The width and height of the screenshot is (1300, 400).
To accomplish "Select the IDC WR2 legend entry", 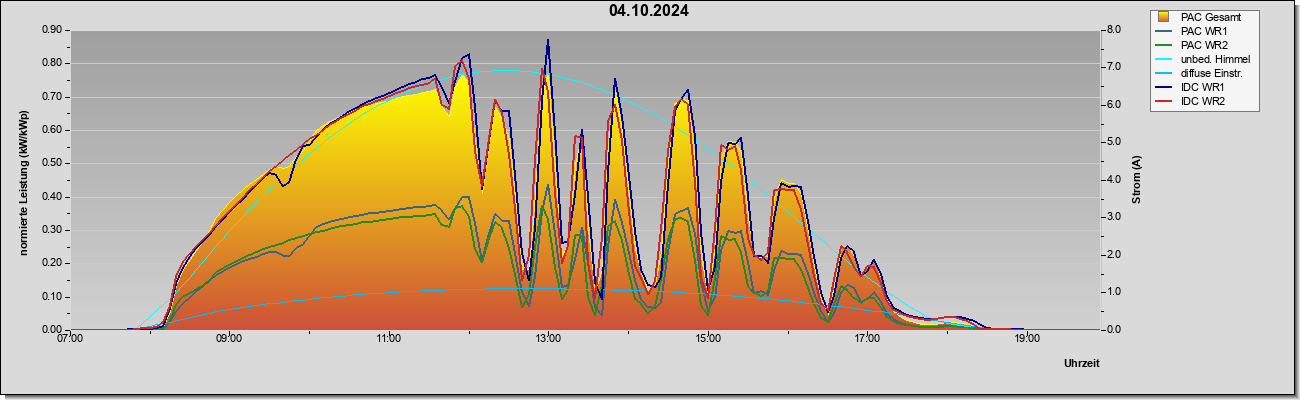I will pos(1203,102).
